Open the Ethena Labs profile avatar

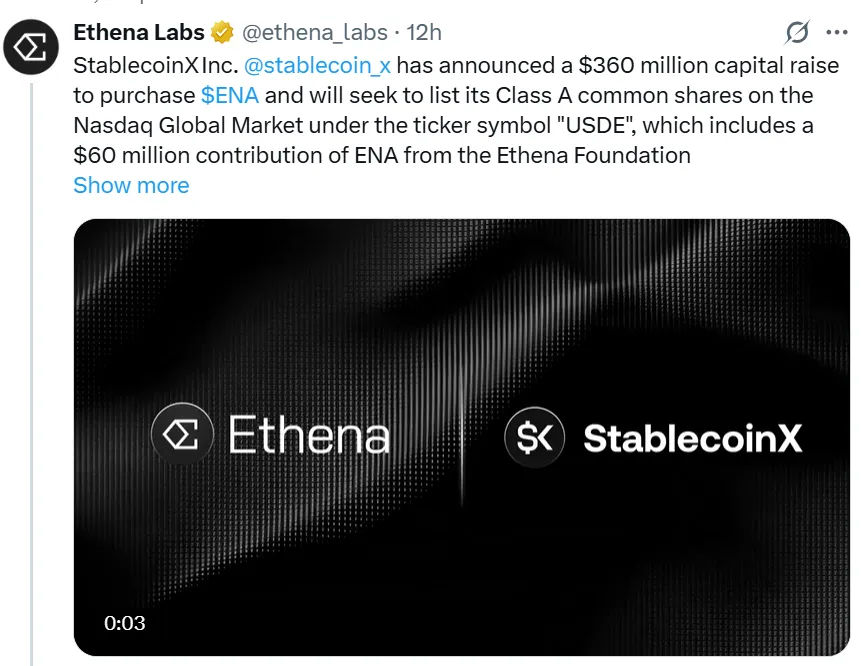point(32,47)
